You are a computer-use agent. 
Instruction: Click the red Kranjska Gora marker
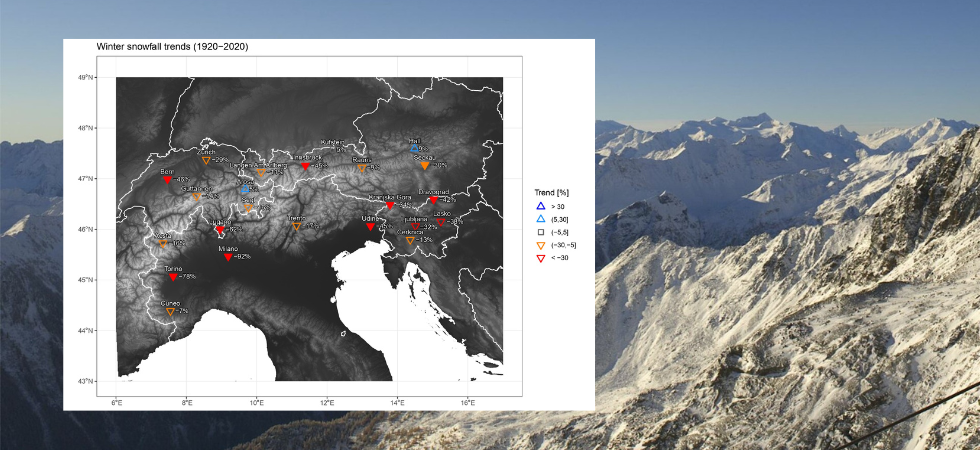coord(390,206)
